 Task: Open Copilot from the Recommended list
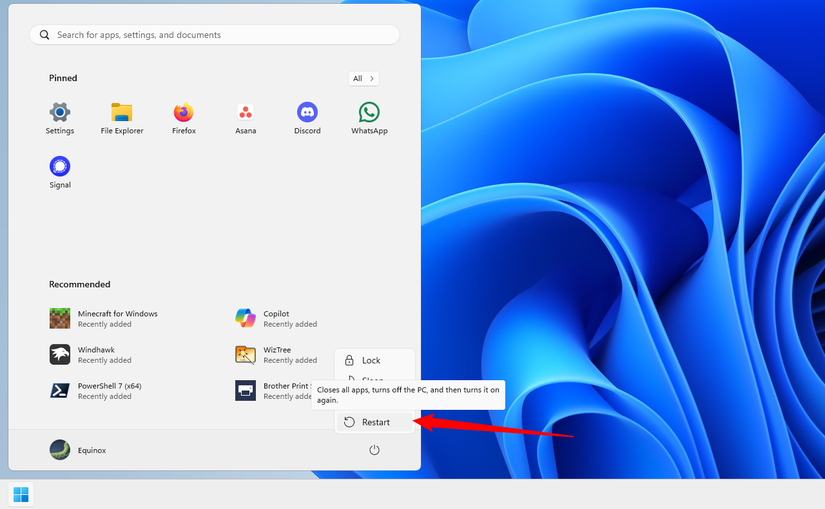275,318
